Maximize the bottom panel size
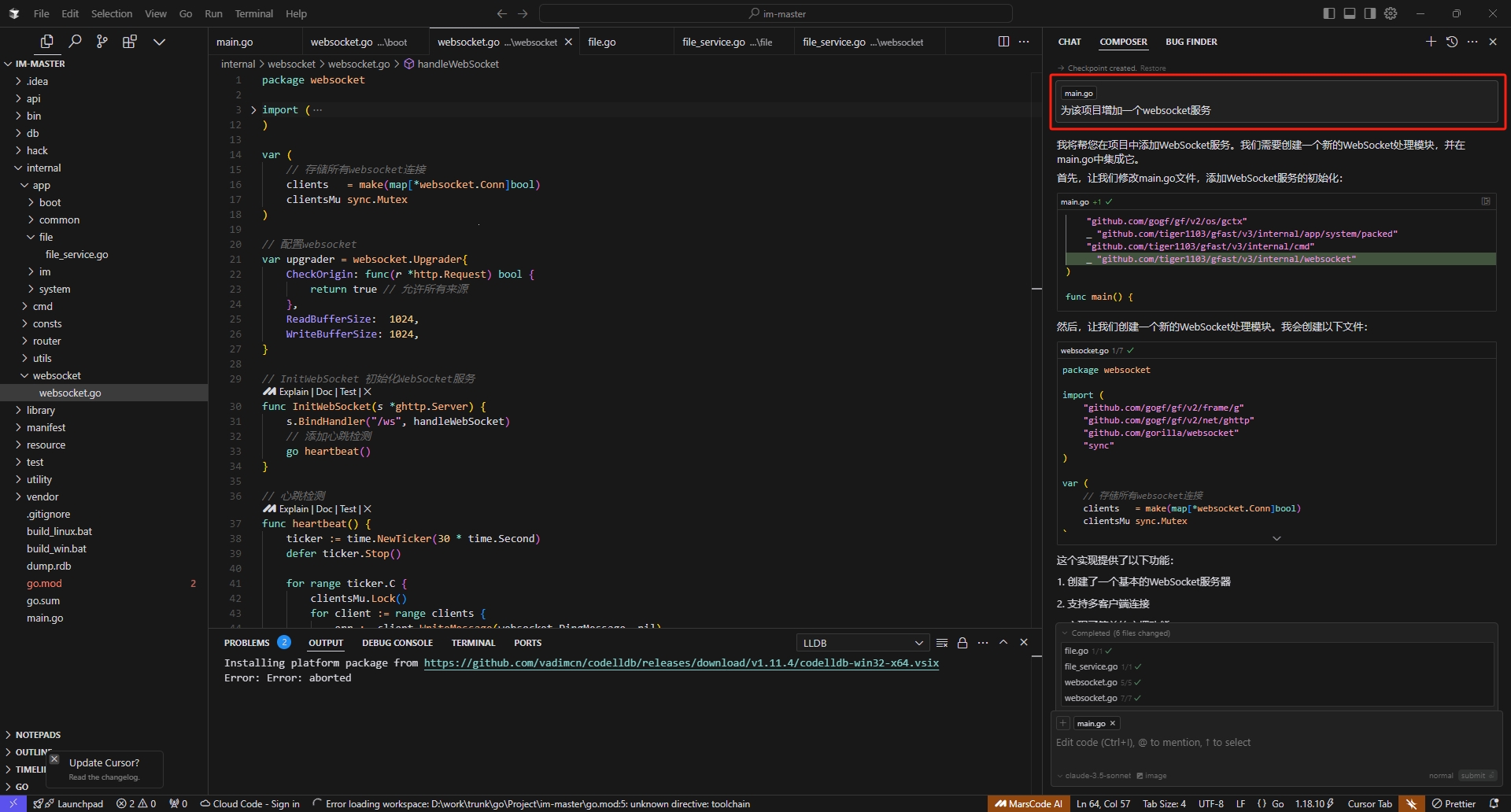 1003,643
